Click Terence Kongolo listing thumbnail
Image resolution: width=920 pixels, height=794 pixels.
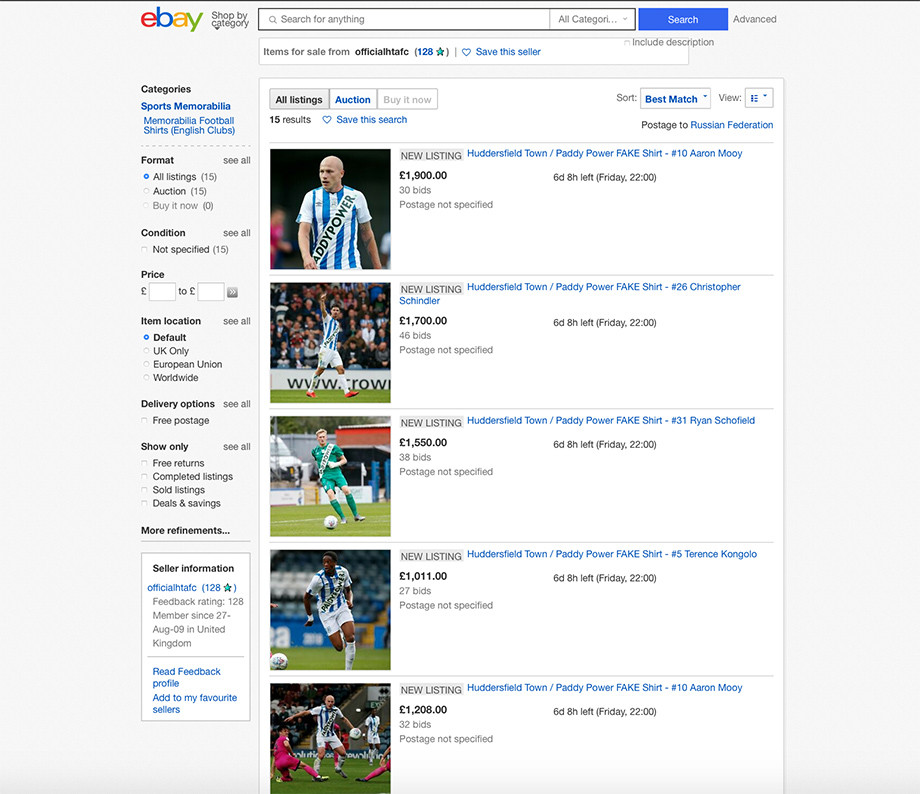point(330,610)
